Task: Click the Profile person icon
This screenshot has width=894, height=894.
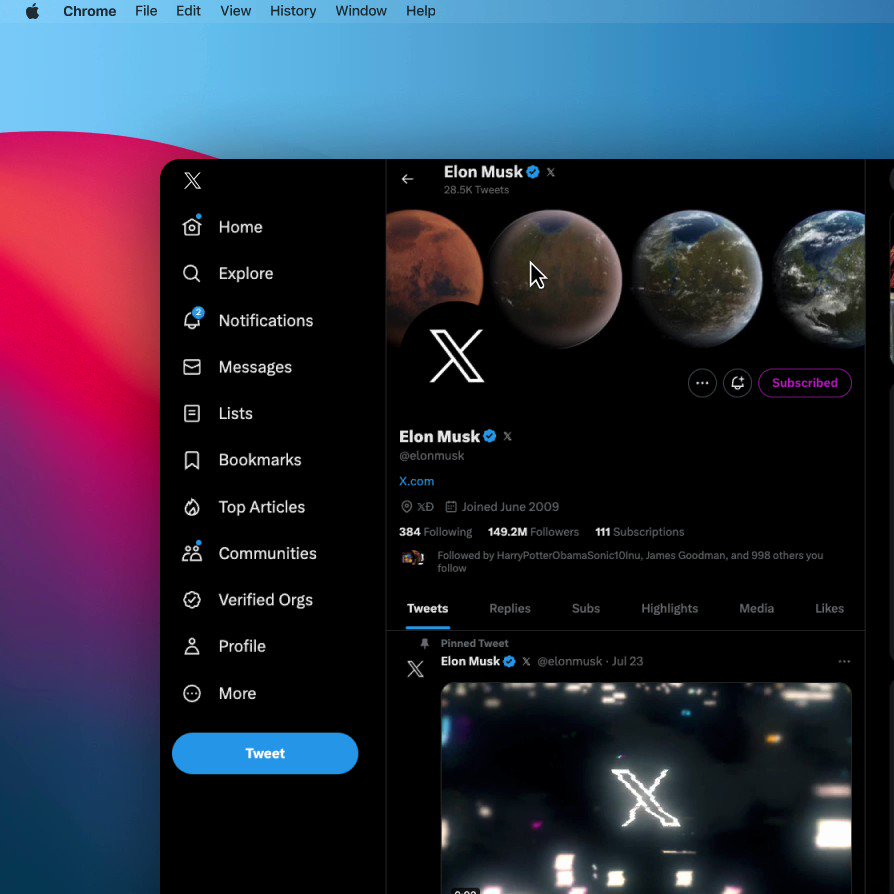Action: pos(192,647)
